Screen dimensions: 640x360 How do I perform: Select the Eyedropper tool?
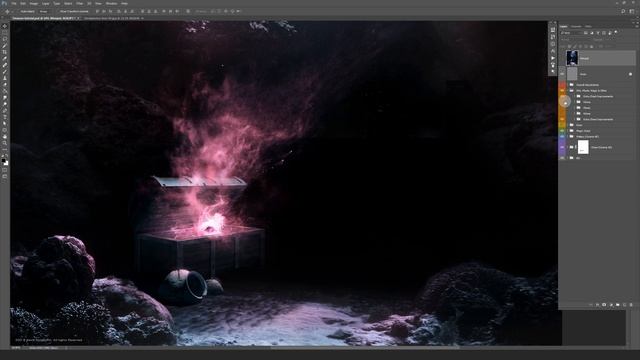tap(5, 59)
